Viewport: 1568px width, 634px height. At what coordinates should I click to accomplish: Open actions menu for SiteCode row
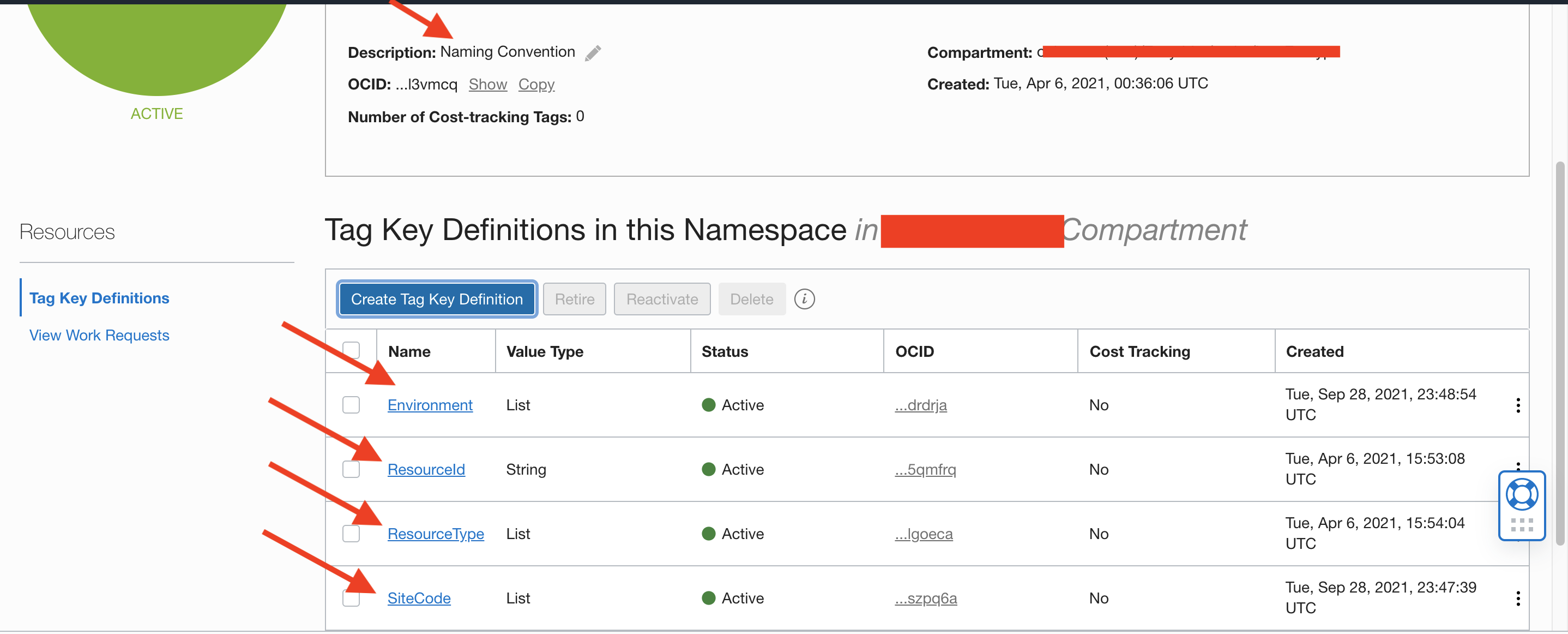click(1517, 598)
